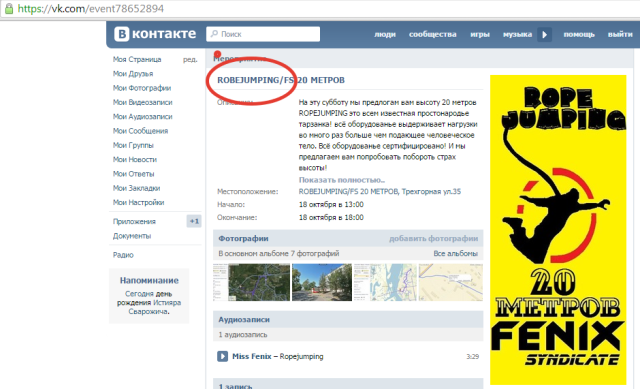Open Мои Настройки in sidebar
Screen dimensions: 640x389
[138, 202]
